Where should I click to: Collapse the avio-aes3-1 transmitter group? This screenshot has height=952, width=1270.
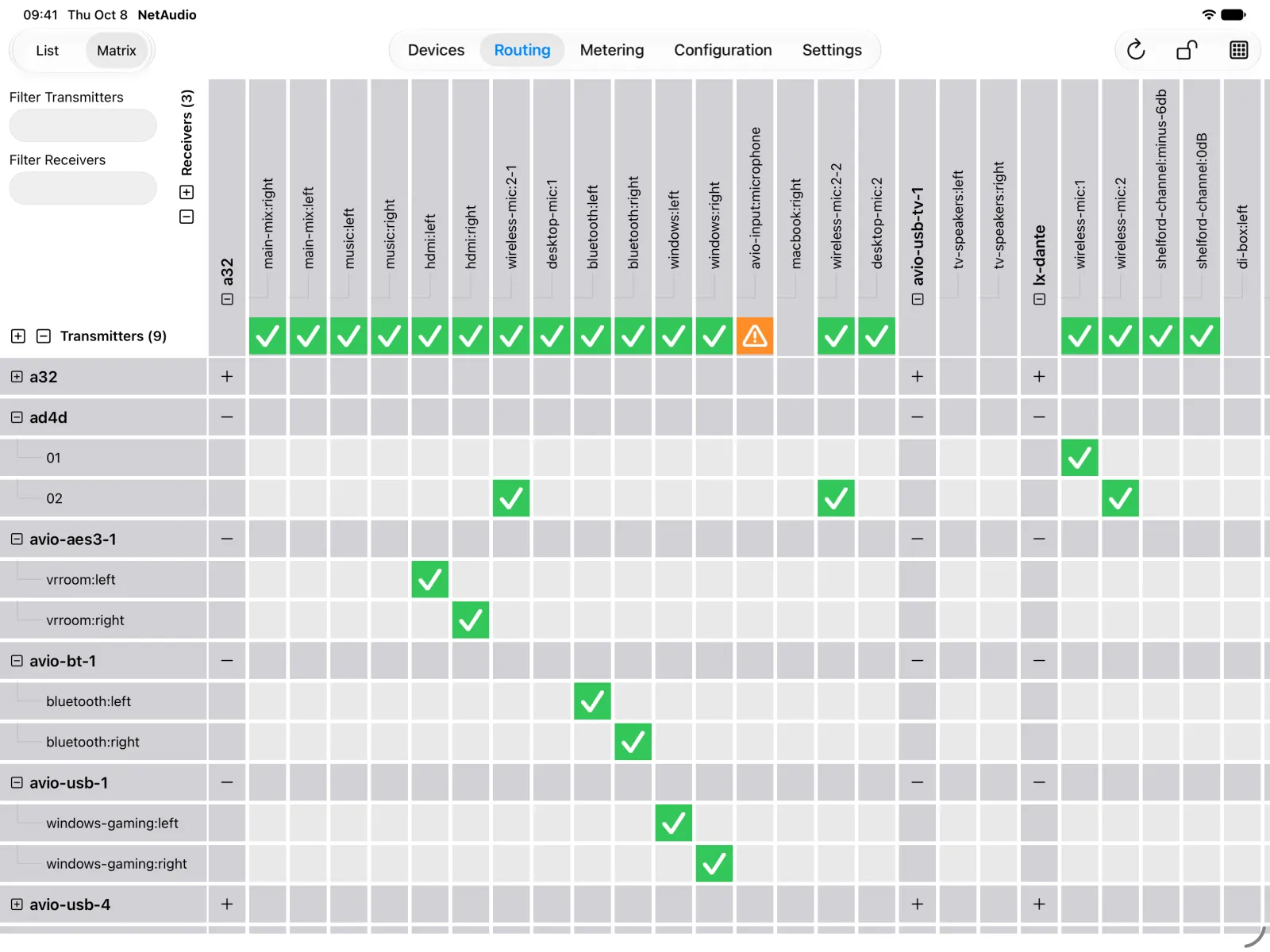[17, 539]
